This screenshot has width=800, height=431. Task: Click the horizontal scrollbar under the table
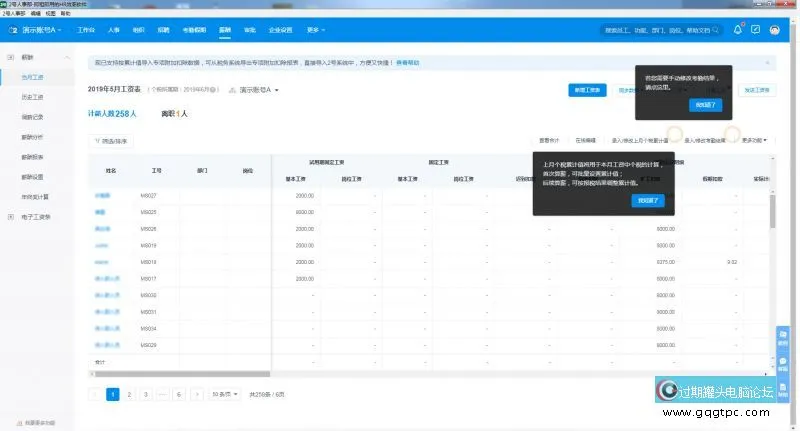(400, 375)
